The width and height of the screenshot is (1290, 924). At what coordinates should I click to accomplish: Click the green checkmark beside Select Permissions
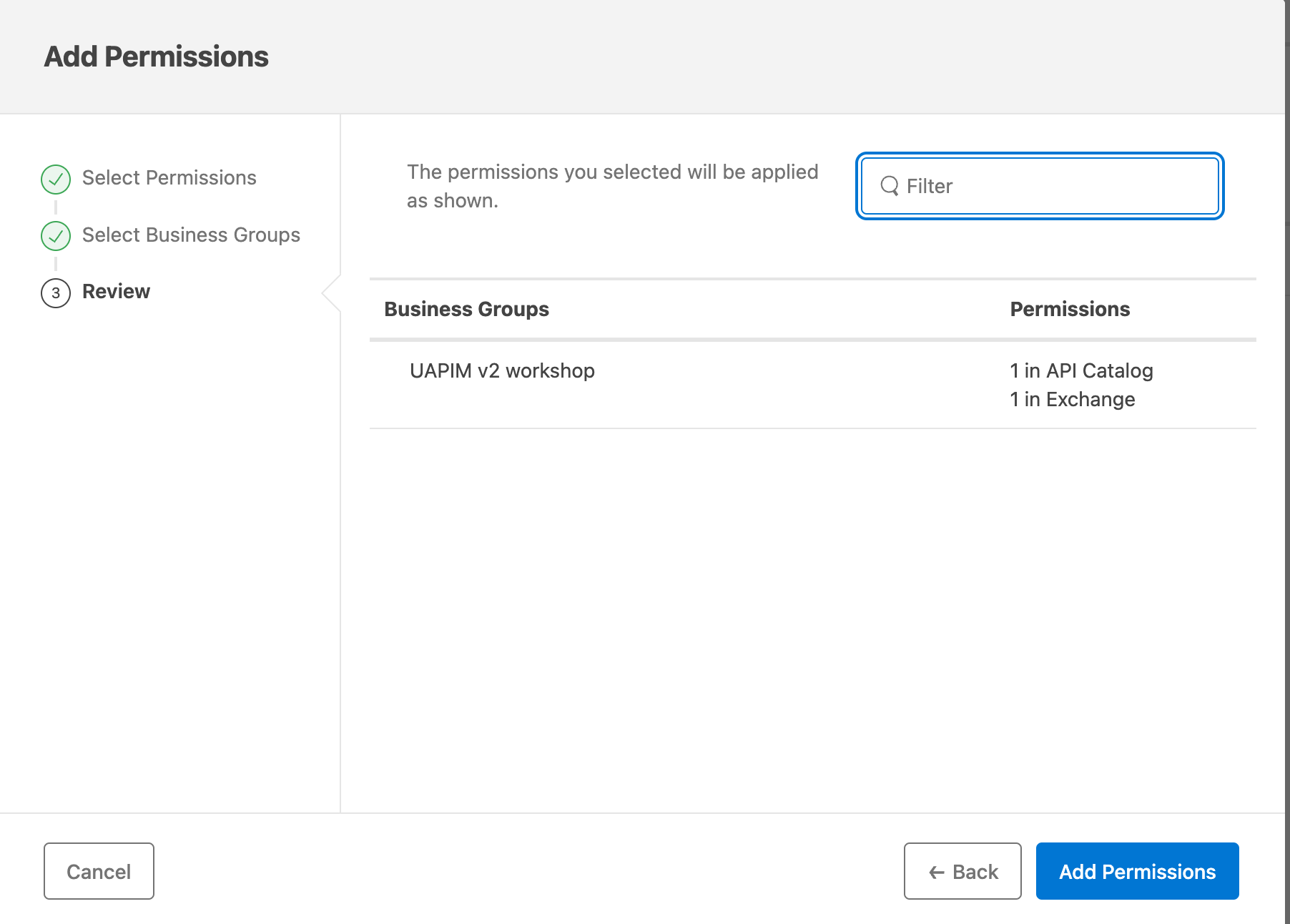pos(56,179)
